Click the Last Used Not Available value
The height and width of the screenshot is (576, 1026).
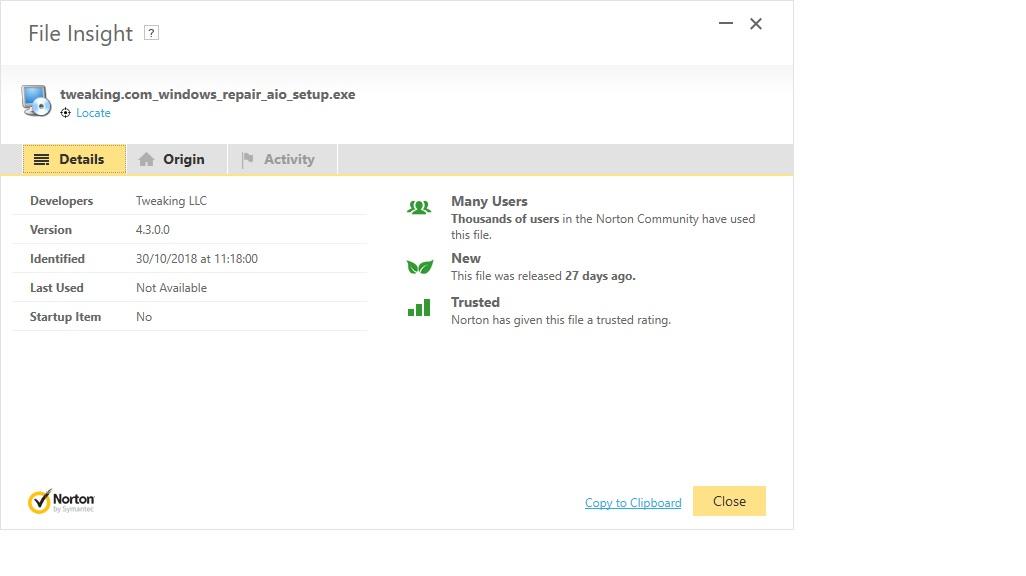(x=171, y=288)
